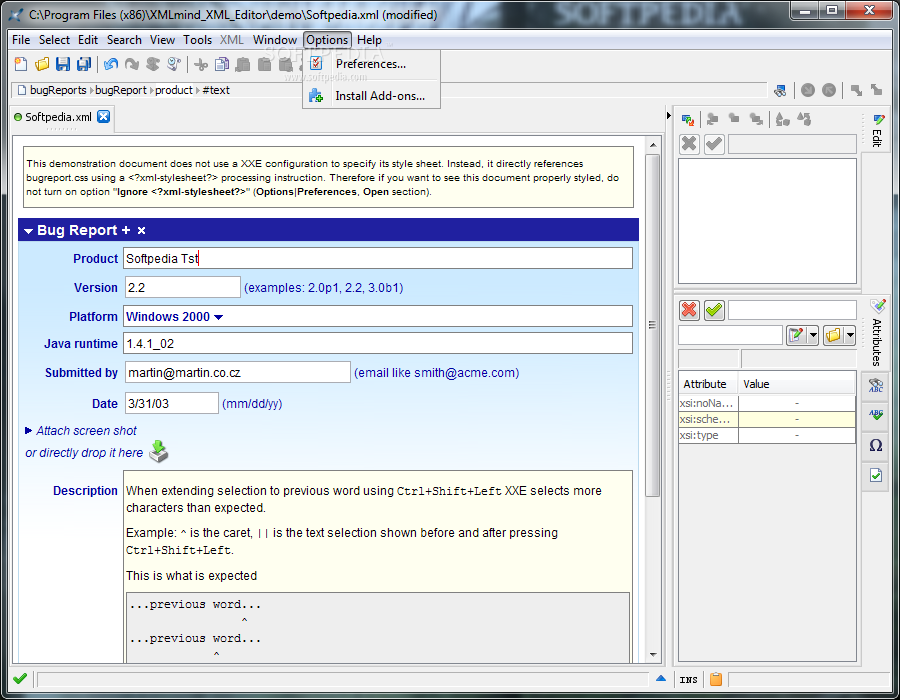Screen dimensions: 900x700
Task: Click the document scrollbar down arrow
Action: tap(653, 654)
